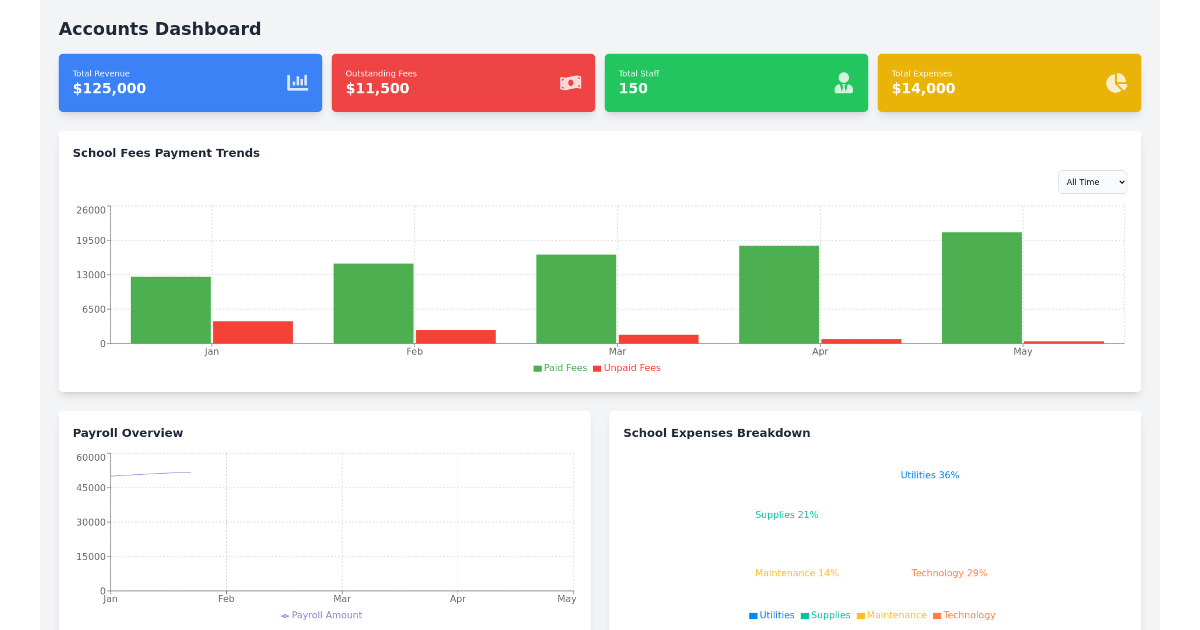Select the School Fees Payment Trends heading
Image resolution: width=1200 pixels, height=630 pixels.
[x=166, y=153]
